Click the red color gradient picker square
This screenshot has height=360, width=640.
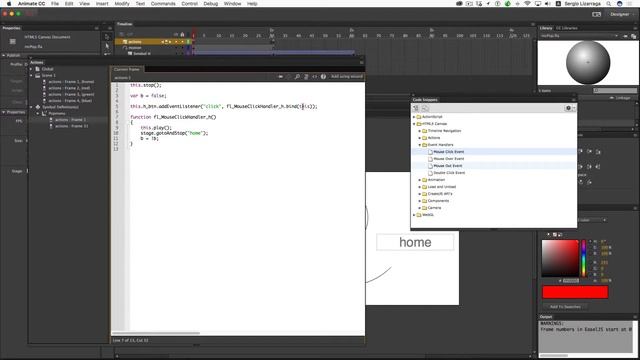coord(560,258)
